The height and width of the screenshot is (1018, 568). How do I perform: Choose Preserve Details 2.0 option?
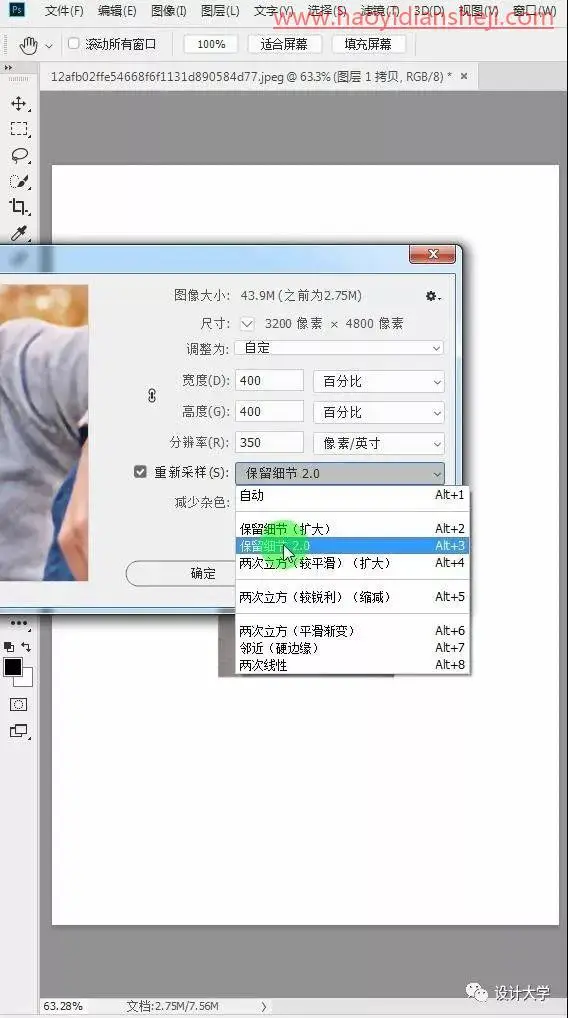352,546
